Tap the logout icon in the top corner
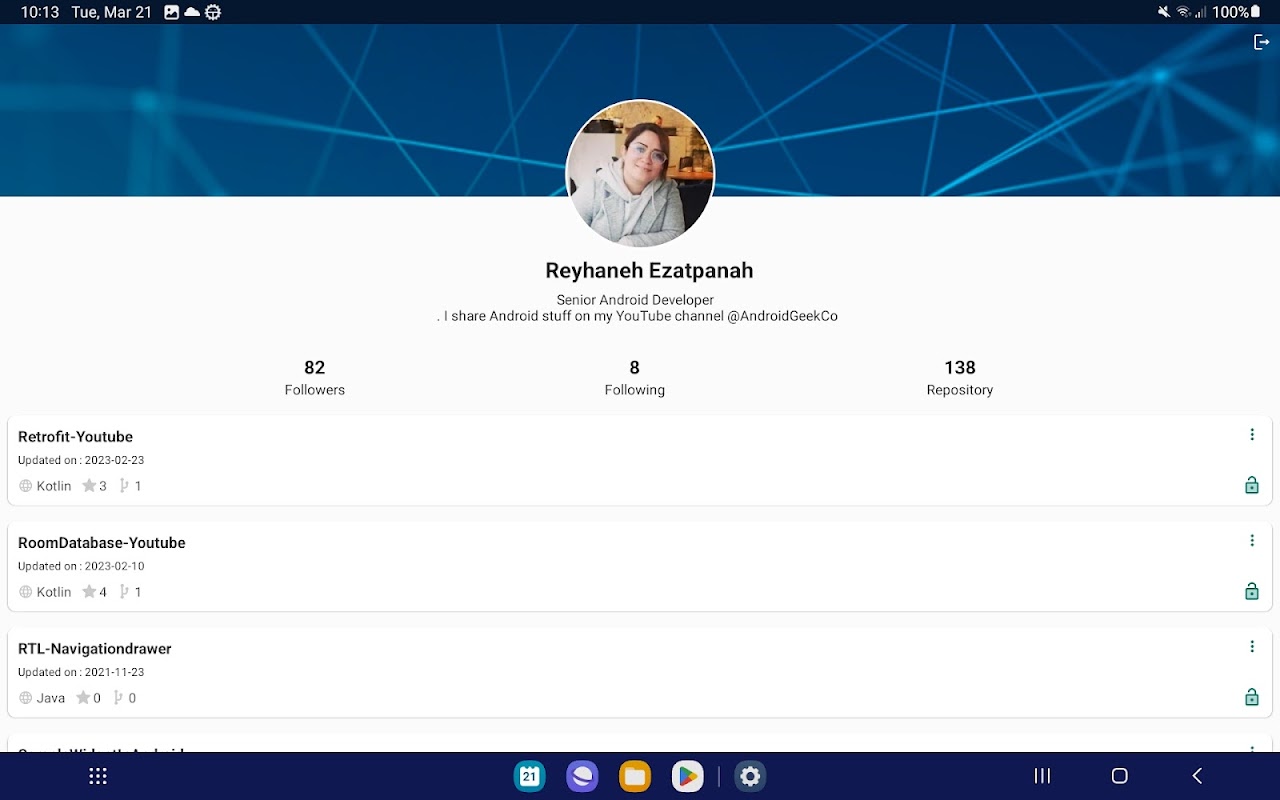This screenshot has height=800, width=1280. [1261, 42]
